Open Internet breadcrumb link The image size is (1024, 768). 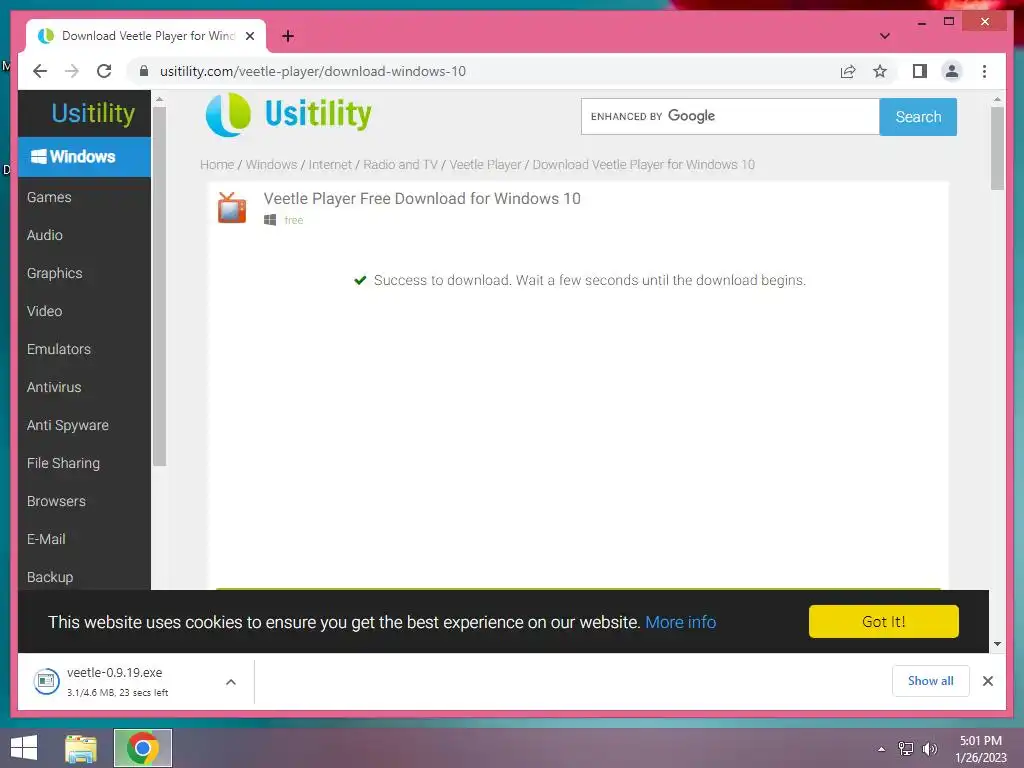point(330,165)
